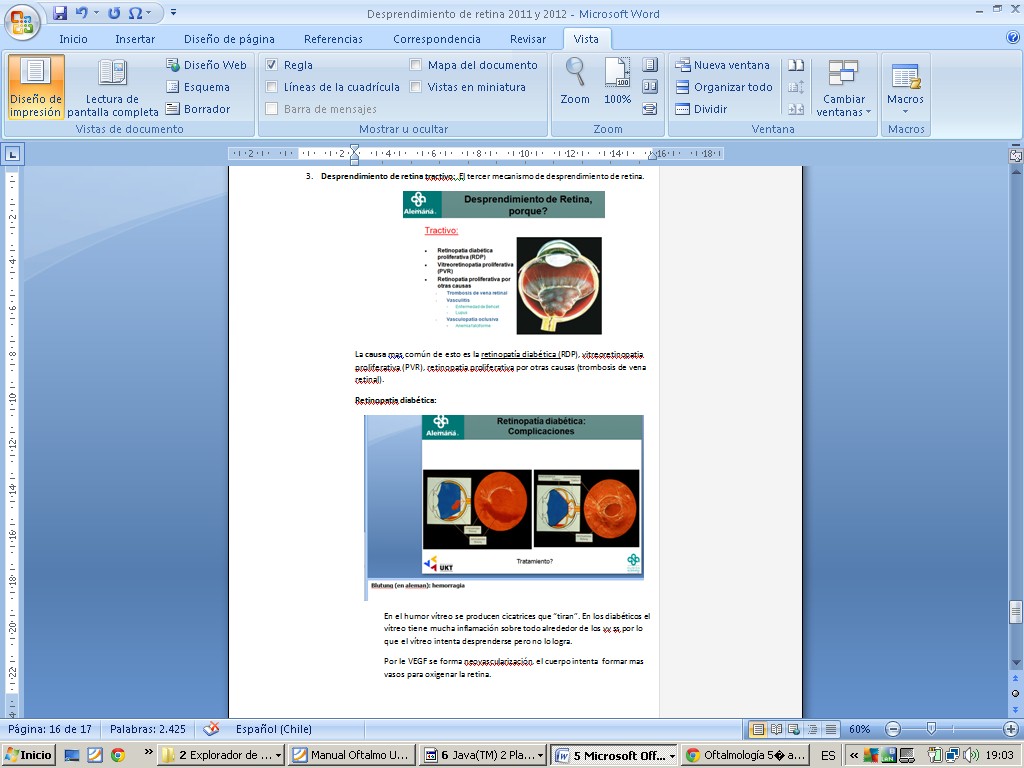1024x768 pixels.
Task: Open Word Help question mark icon
Action: (1012, 38)
